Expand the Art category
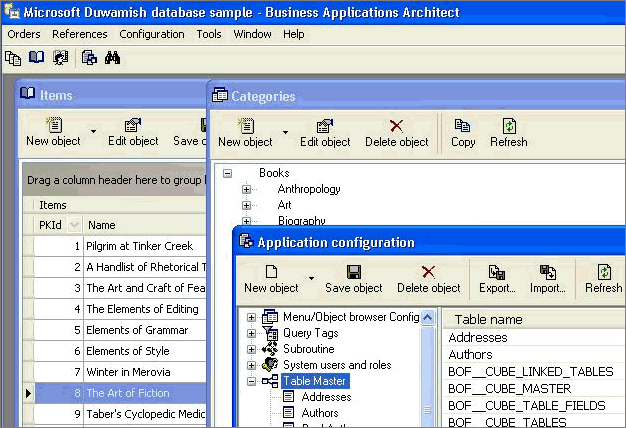This screenshot has width=626, height=428. point(246,205)
